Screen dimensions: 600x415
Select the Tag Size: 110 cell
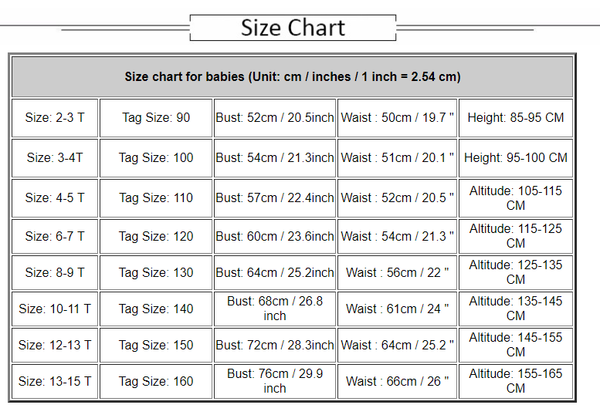pyautogui.click(x=155, y=198)
